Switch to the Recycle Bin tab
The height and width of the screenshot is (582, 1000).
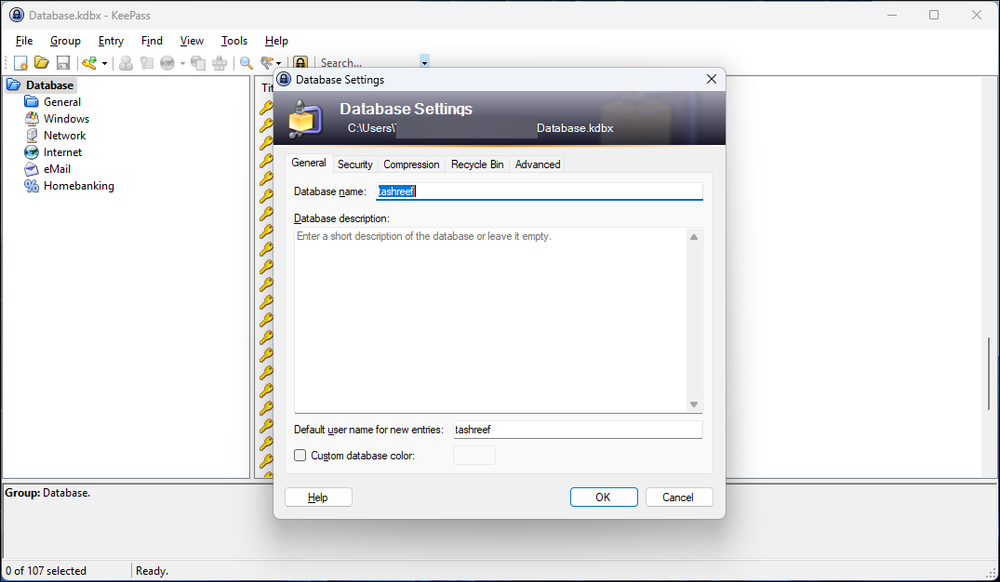(477, 164)
